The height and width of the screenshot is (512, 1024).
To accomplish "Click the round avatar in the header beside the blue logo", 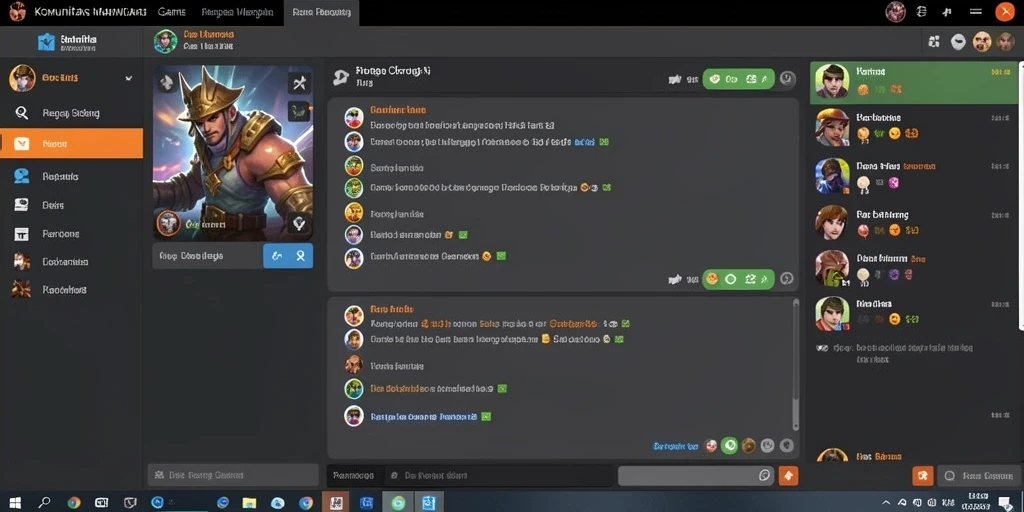I will coord(165,40).
